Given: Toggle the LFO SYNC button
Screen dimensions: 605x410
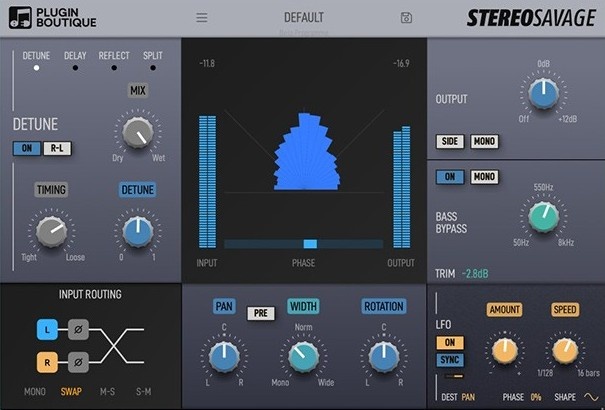Looking at the screenshot, I should 450,360.
